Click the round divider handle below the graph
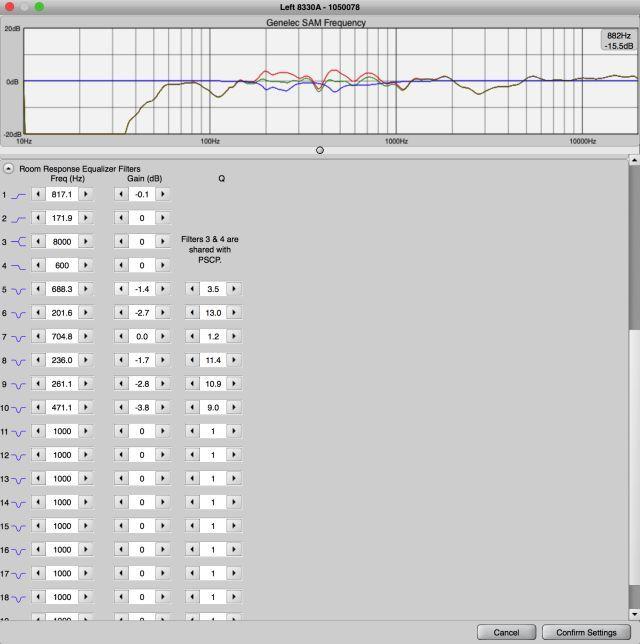The height and width of the screenshot is (644, 640). click(320, 150)
